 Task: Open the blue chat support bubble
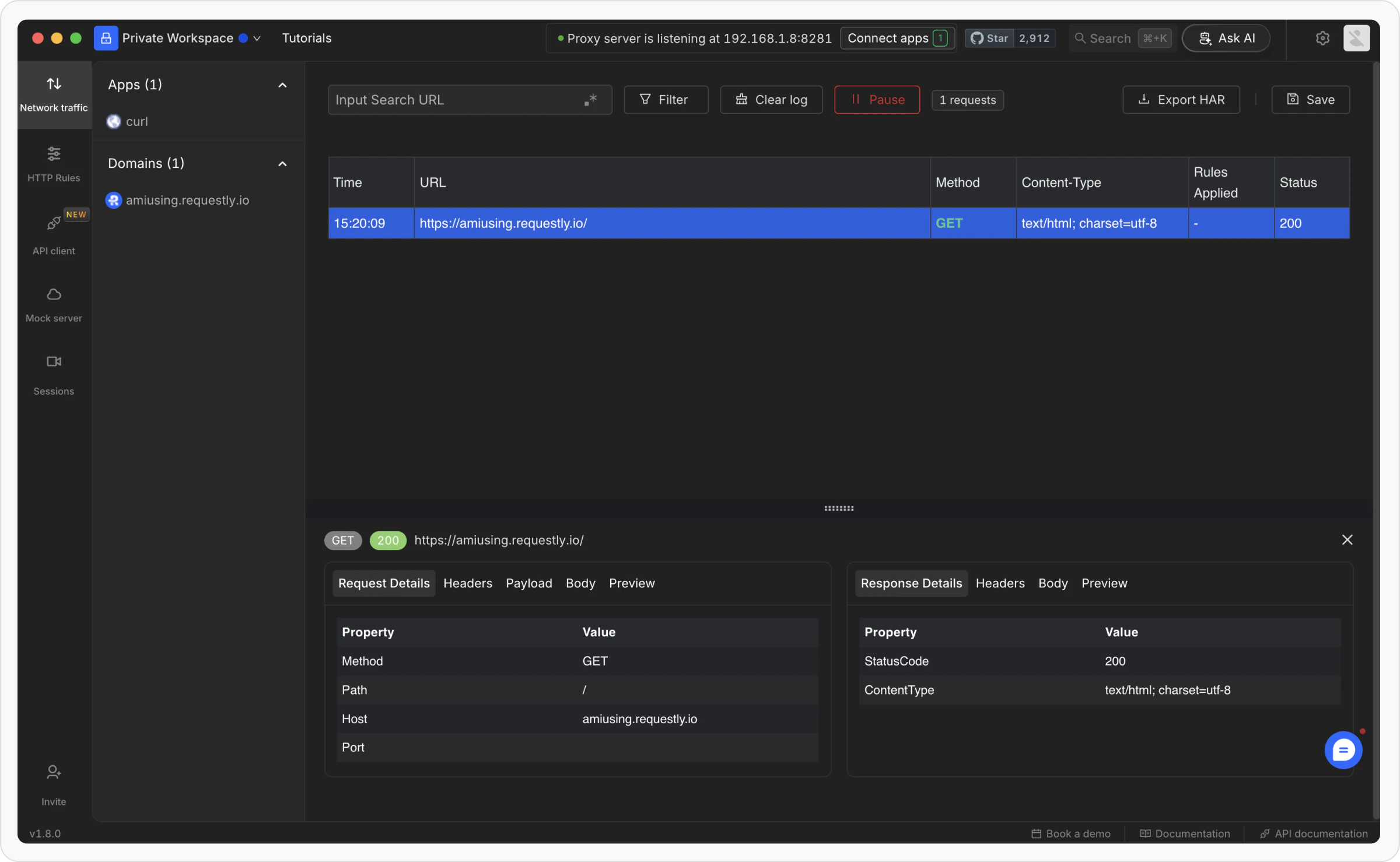1343,750
